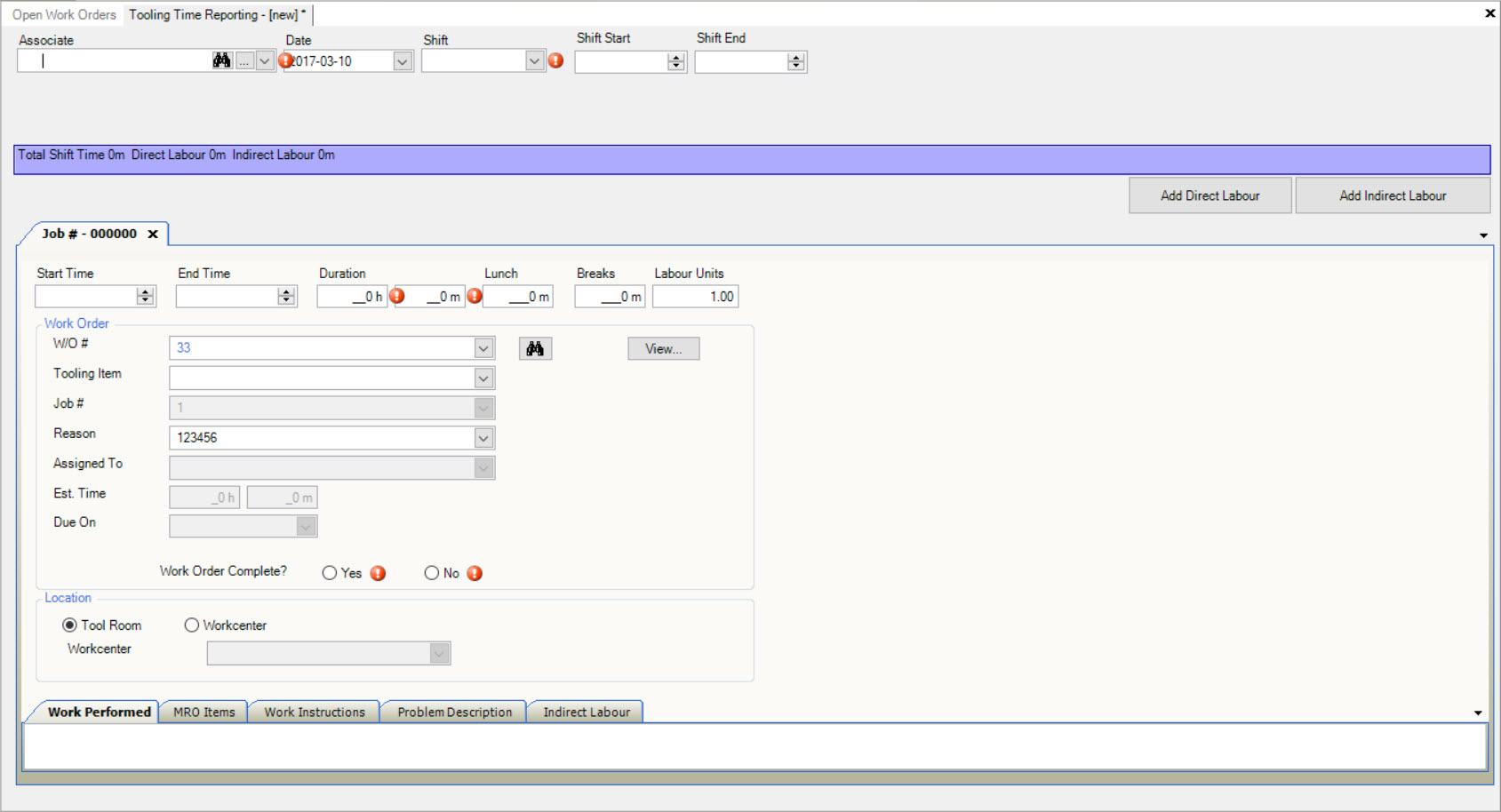Expand the Associate dropdown arrow
Viewport: 1501px width, 812px height.
point(265,61)
